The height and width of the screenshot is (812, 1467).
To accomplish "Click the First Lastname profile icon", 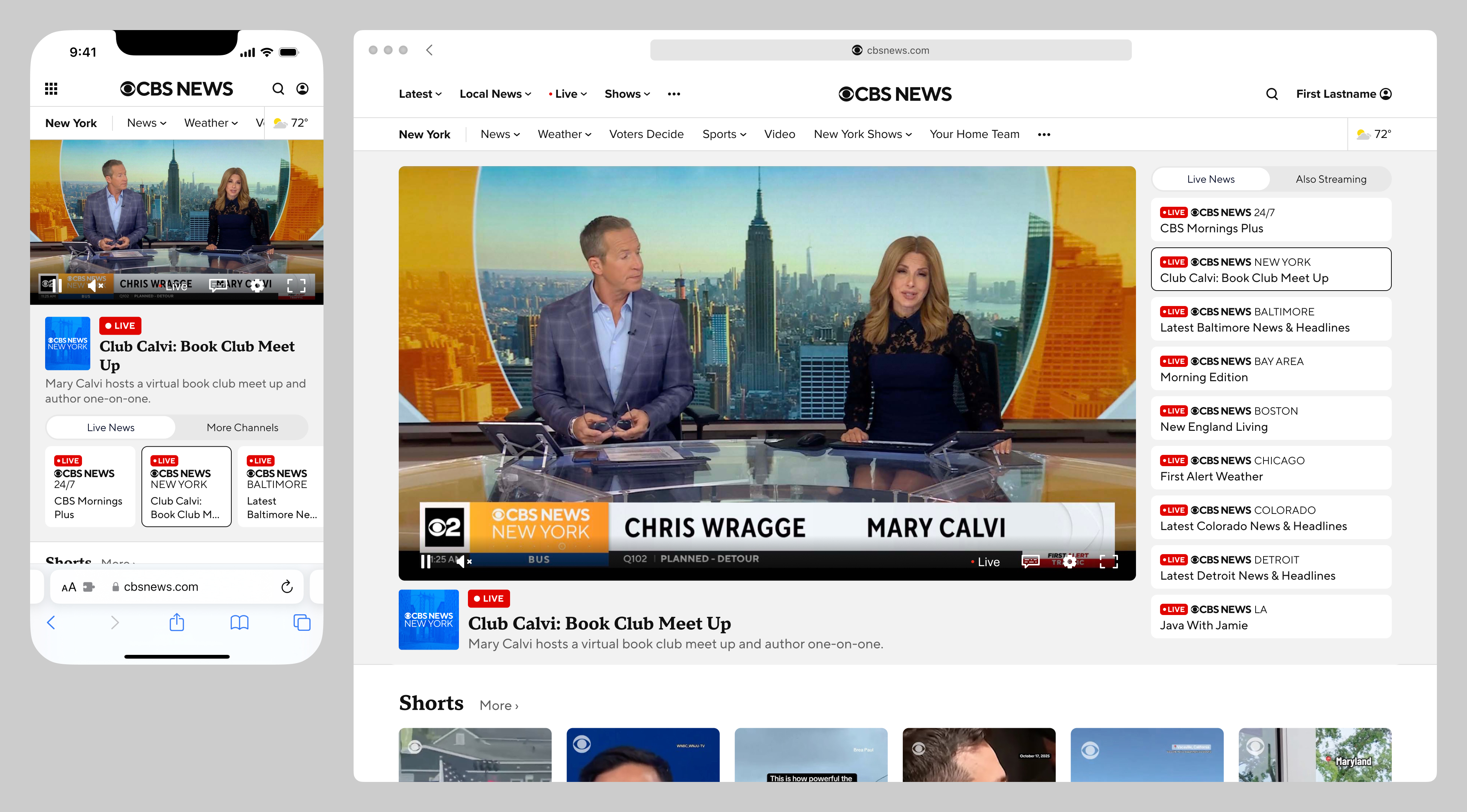I will tap(1386, 93).
